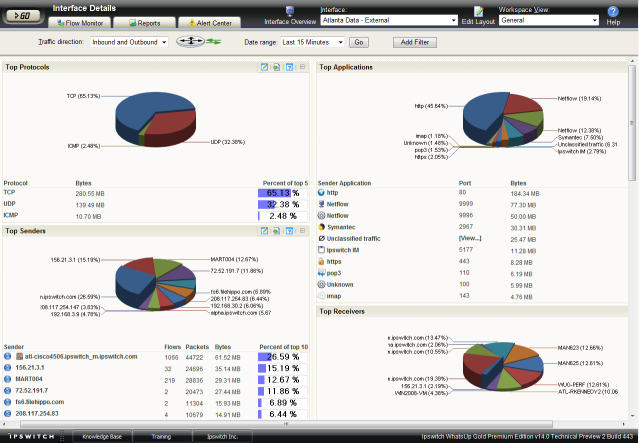Open Help
This screenshot has height=443, width=639.
coord(613,16)
